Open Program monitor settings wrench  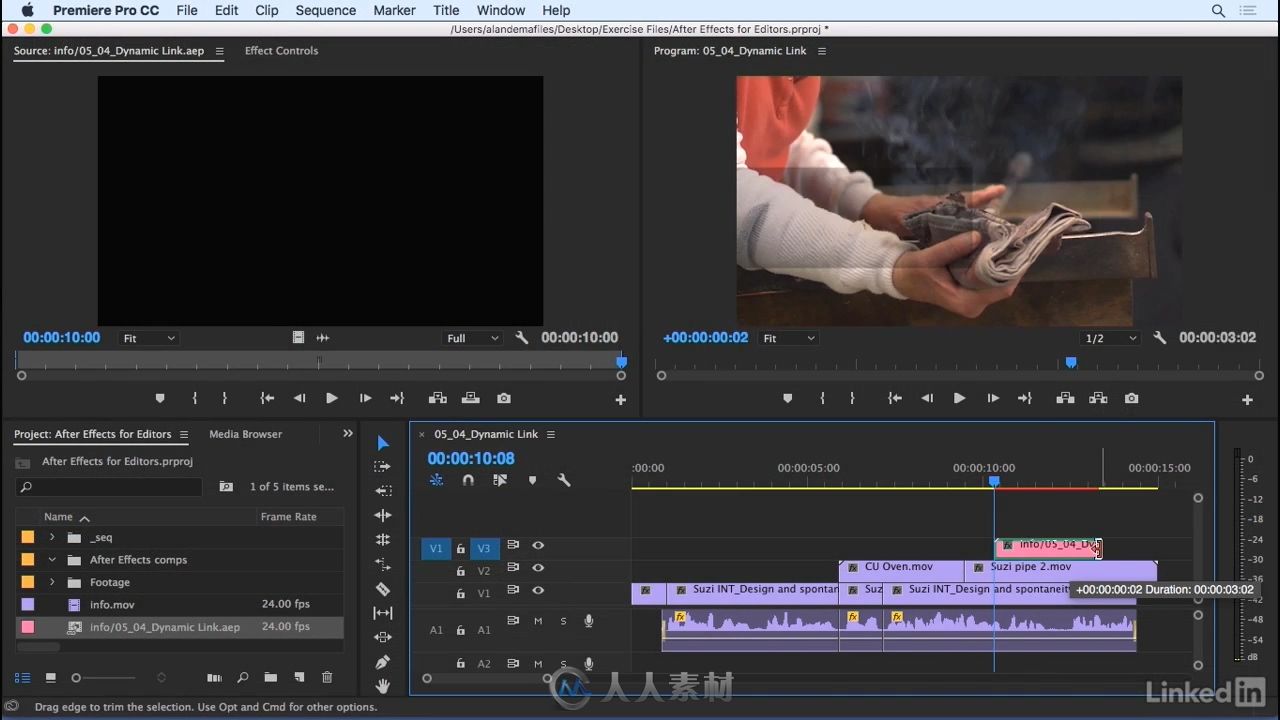coord(1160,338)
